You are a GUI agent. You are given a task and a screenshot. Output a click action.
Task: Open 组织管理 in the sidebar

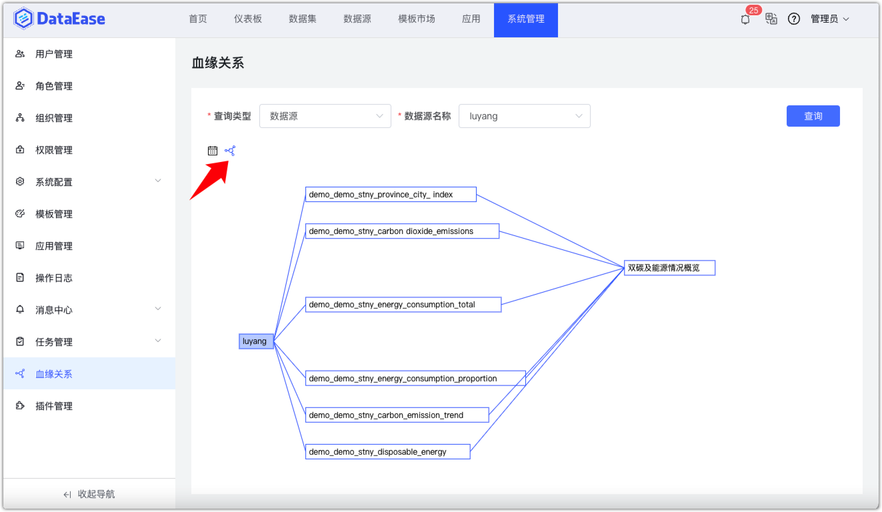pyautogui.click(x=89, y=118)
